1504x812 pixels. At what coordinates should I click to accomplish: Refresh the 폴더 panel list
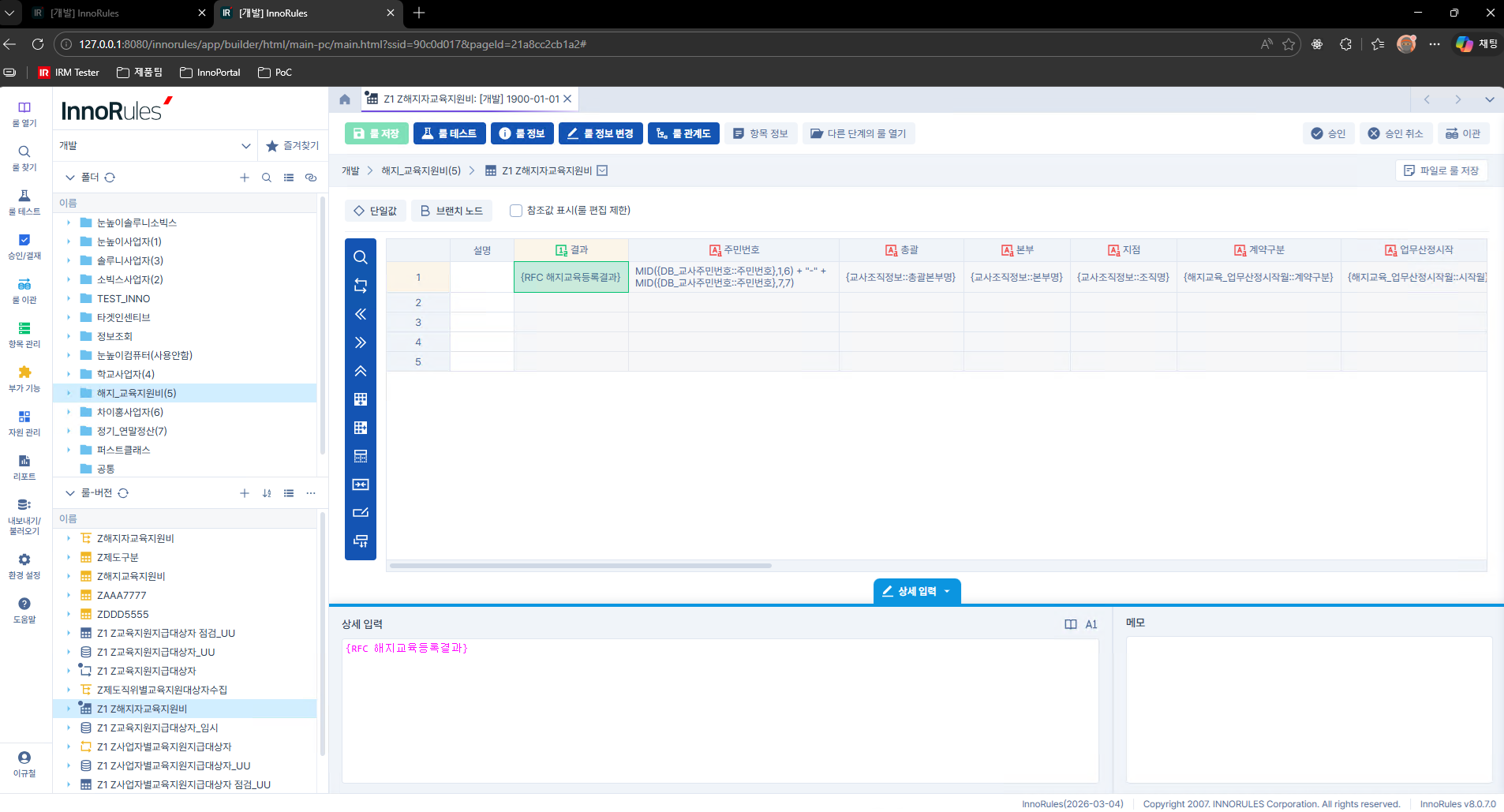coord(110,178)
